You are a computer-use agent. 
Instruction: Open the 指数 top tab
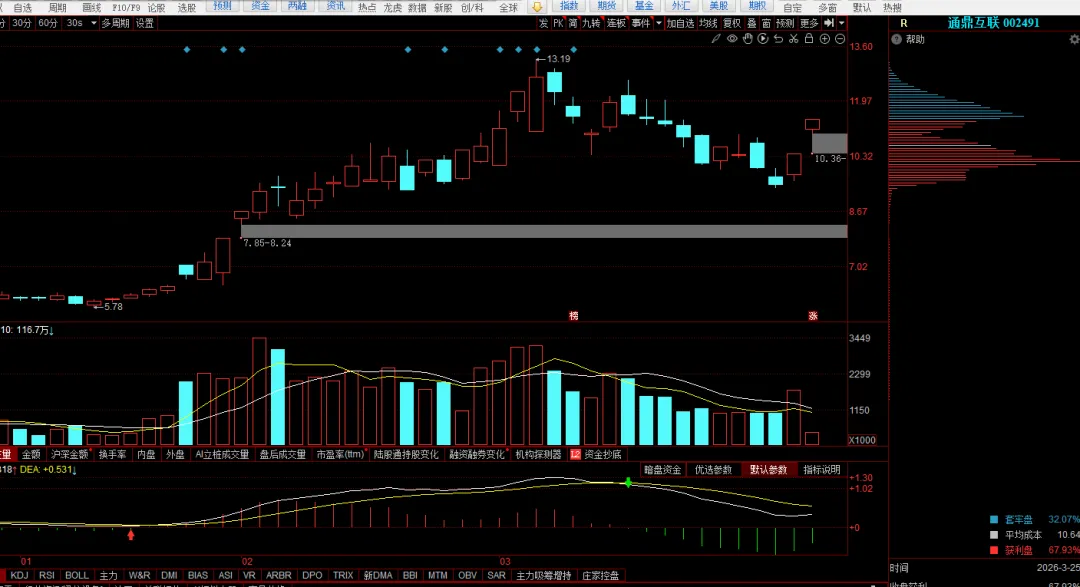pyautogui.click(x=569, y=6)
